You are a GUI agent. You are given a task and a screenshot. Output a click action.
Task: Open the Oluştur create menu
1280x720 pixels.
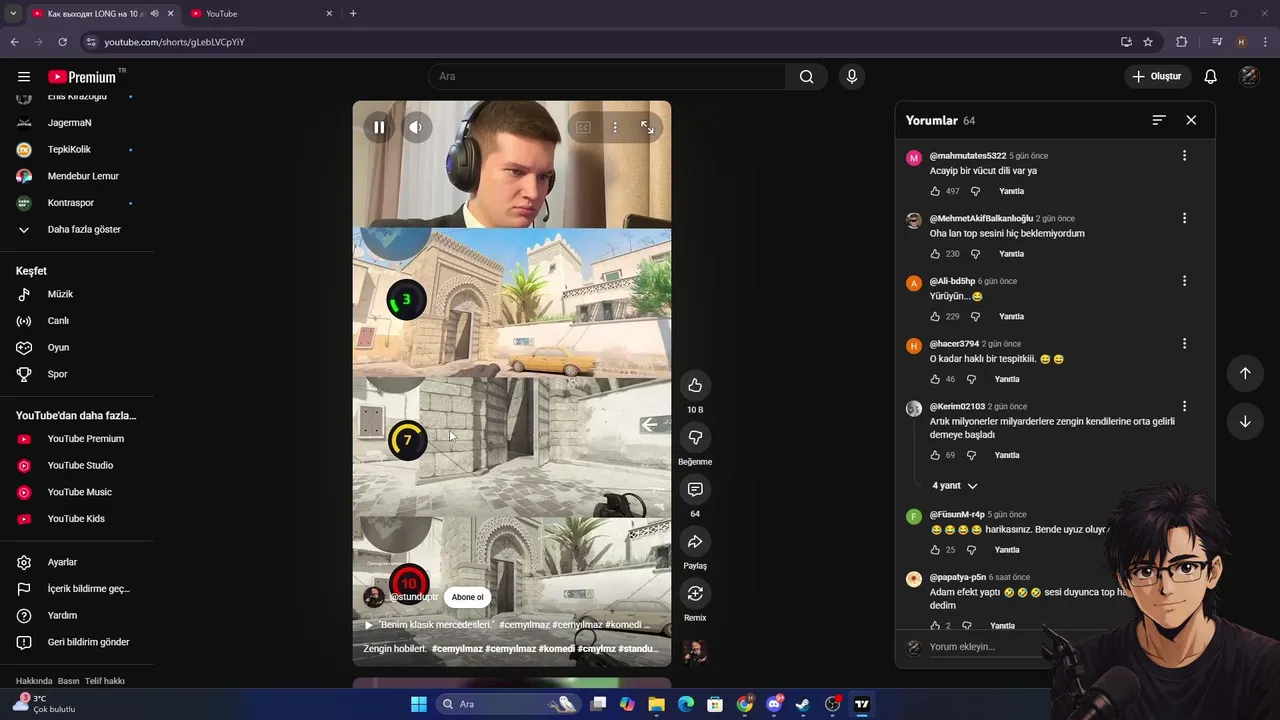point(1157,77)
